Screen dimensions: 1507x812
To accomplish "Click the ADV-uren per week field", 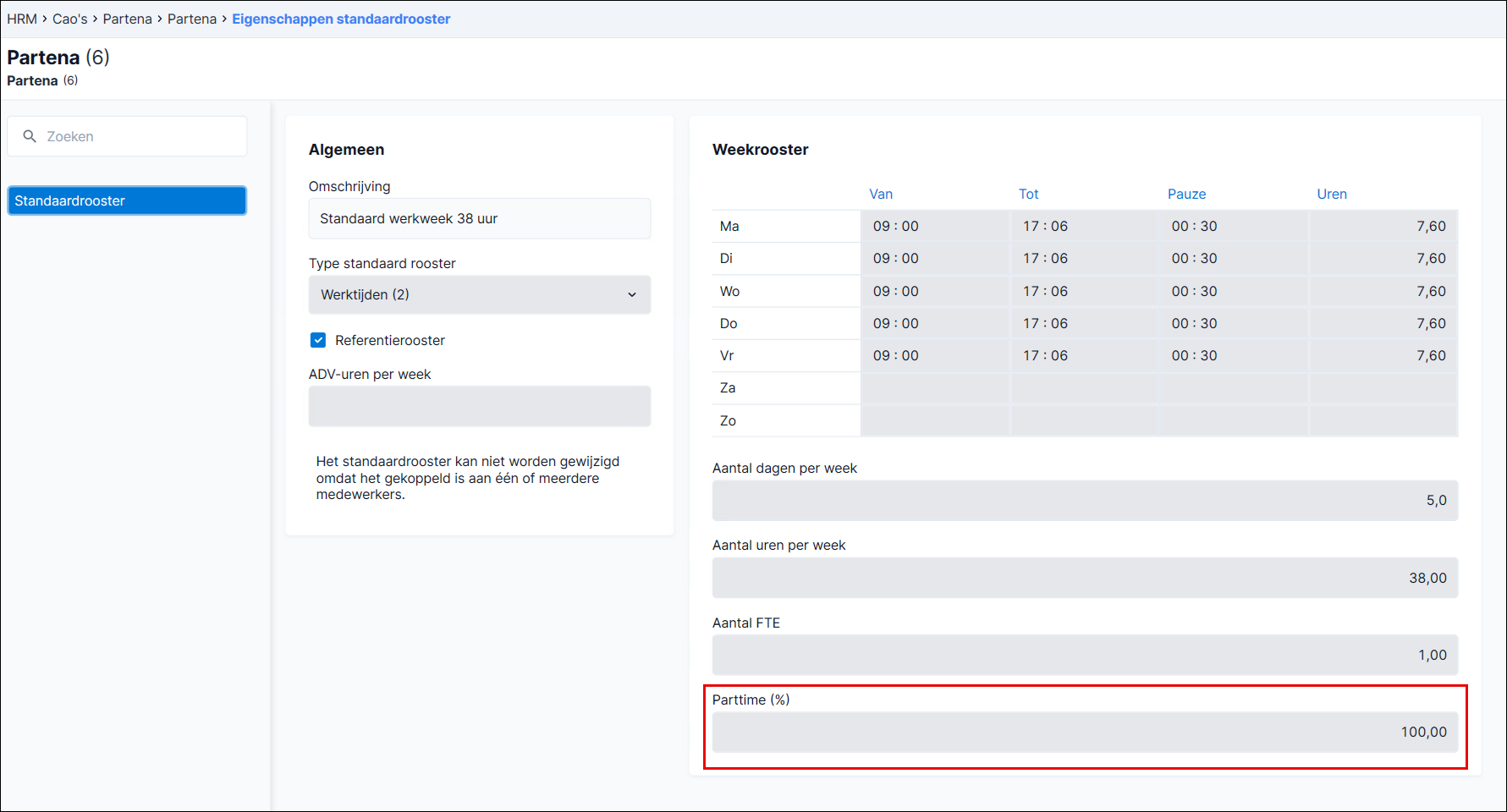I will click(x=480, y=406).
